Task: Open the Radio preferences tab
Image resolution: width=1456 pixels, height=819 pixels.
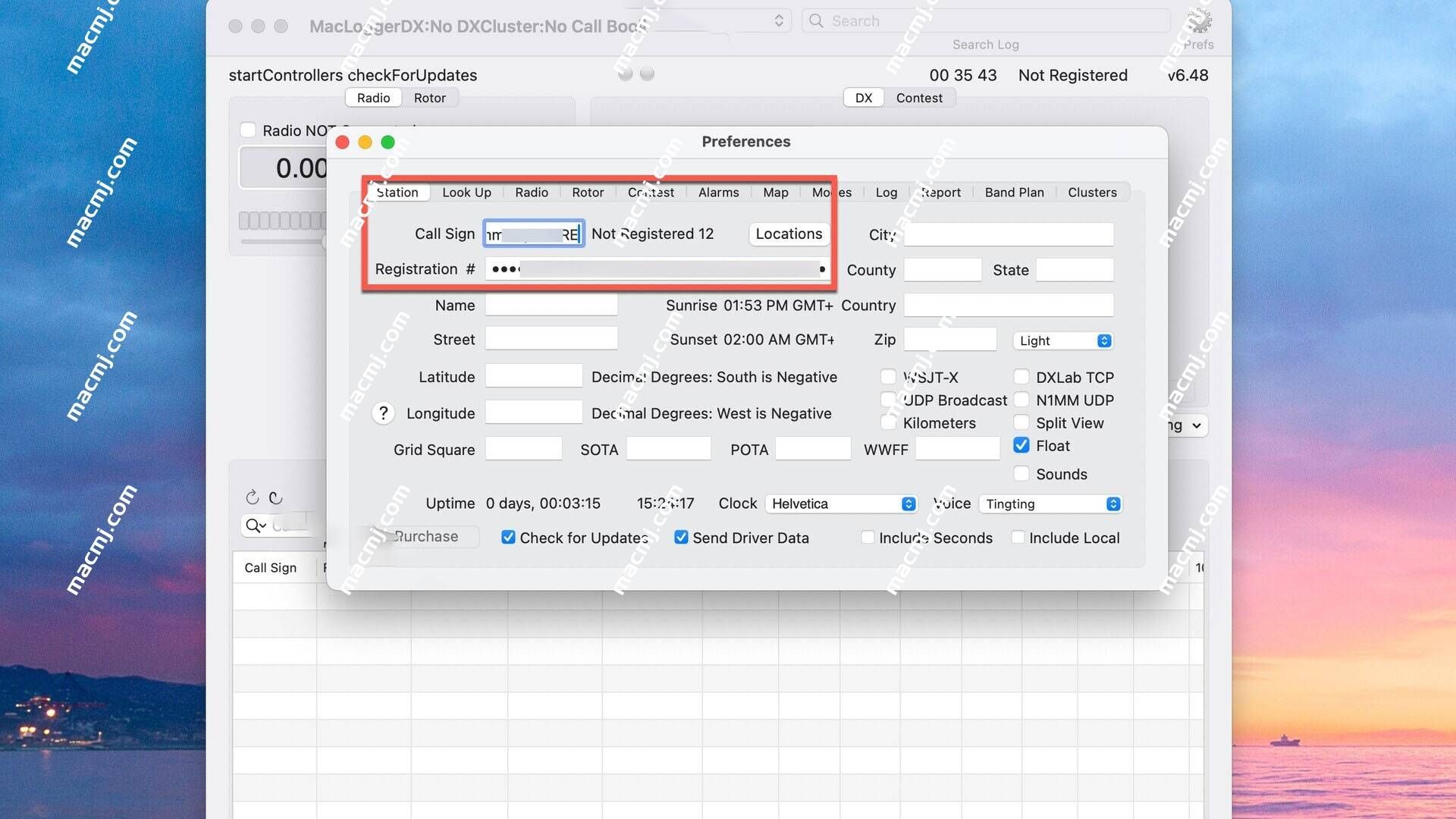Action: (532, 192)
